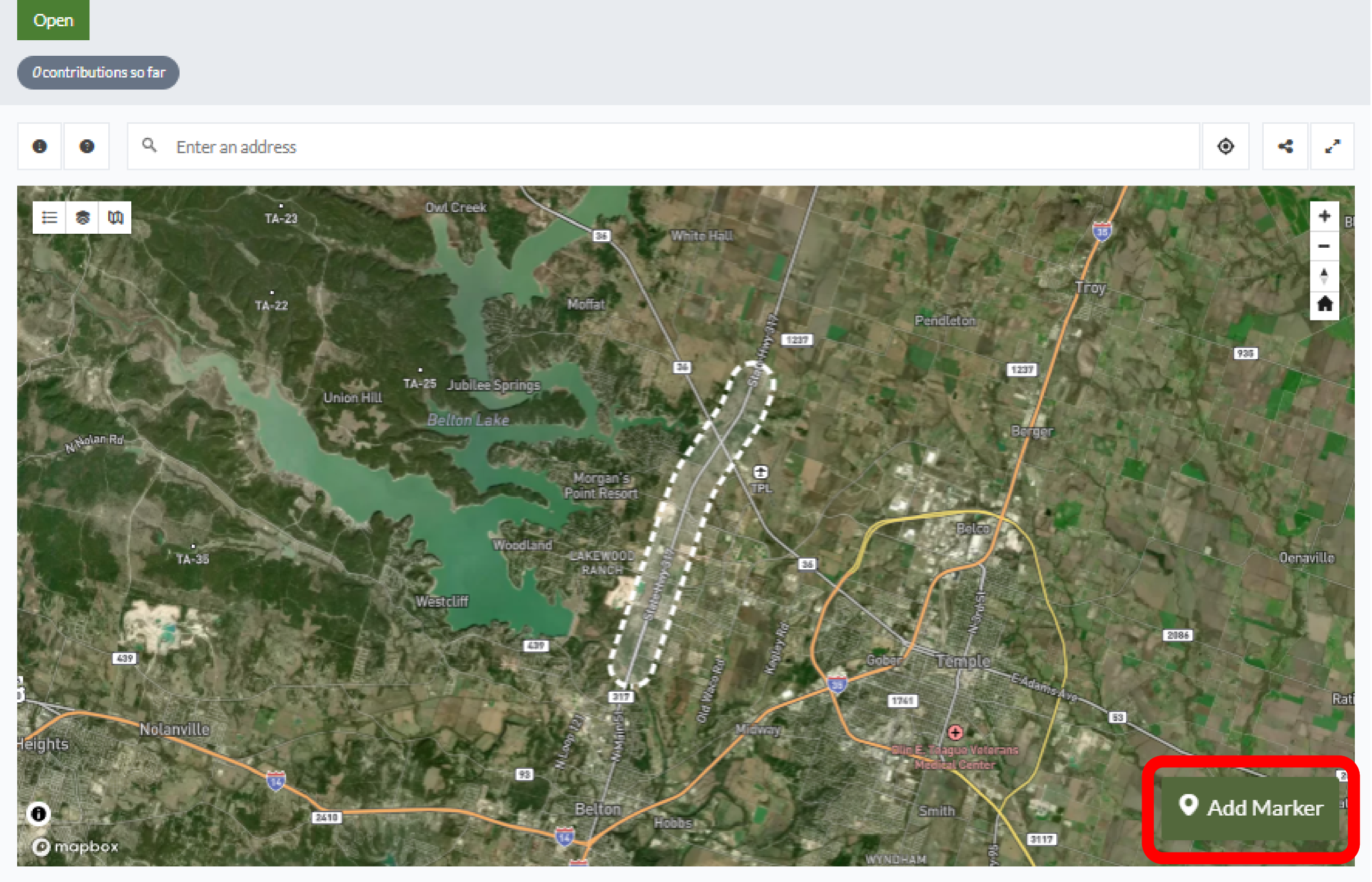Click the Add Marker button
This screenshot has width=1372, height=882.
point(1251,808)
